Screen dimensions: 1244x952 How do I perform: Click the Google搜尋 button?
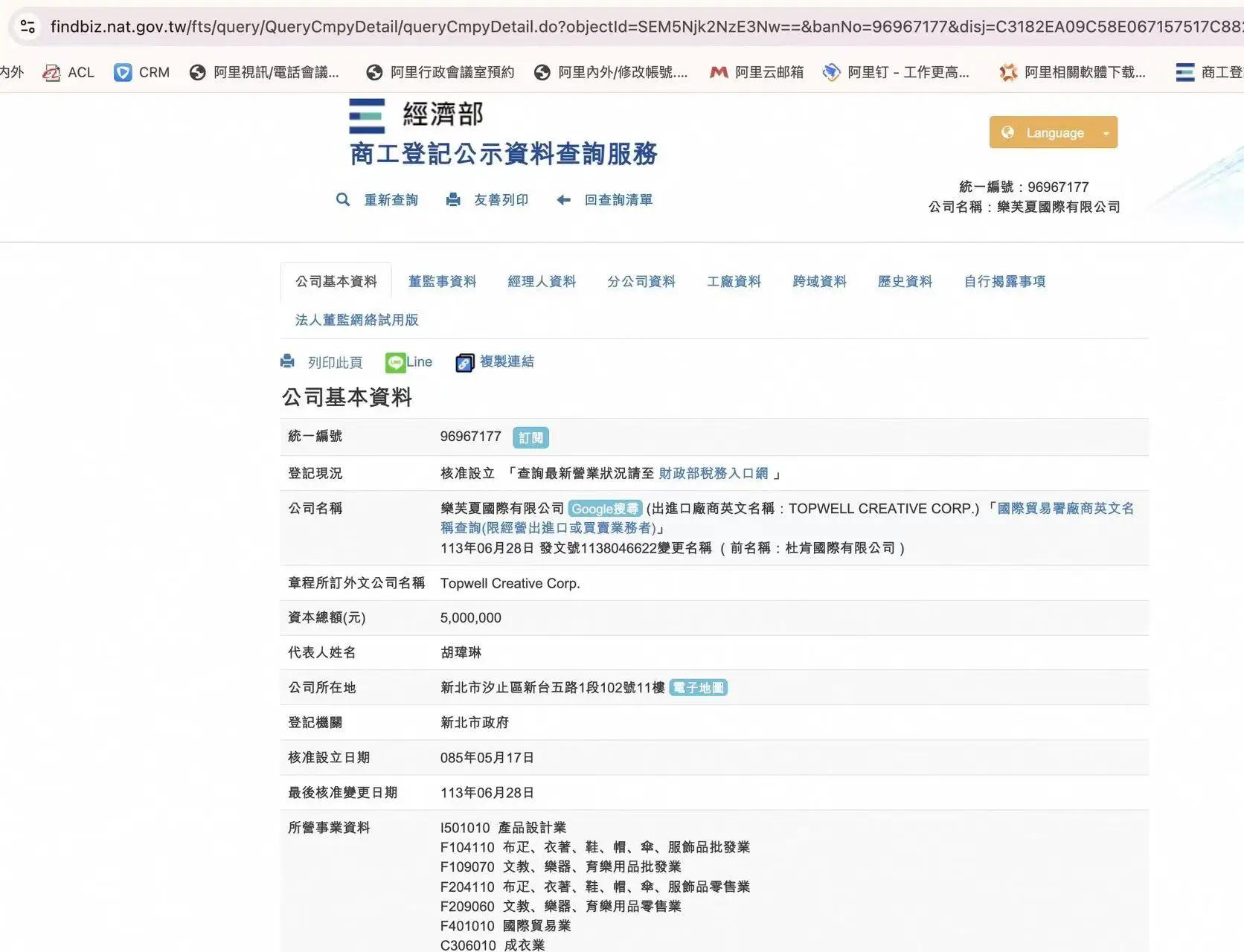pos(604,509)
